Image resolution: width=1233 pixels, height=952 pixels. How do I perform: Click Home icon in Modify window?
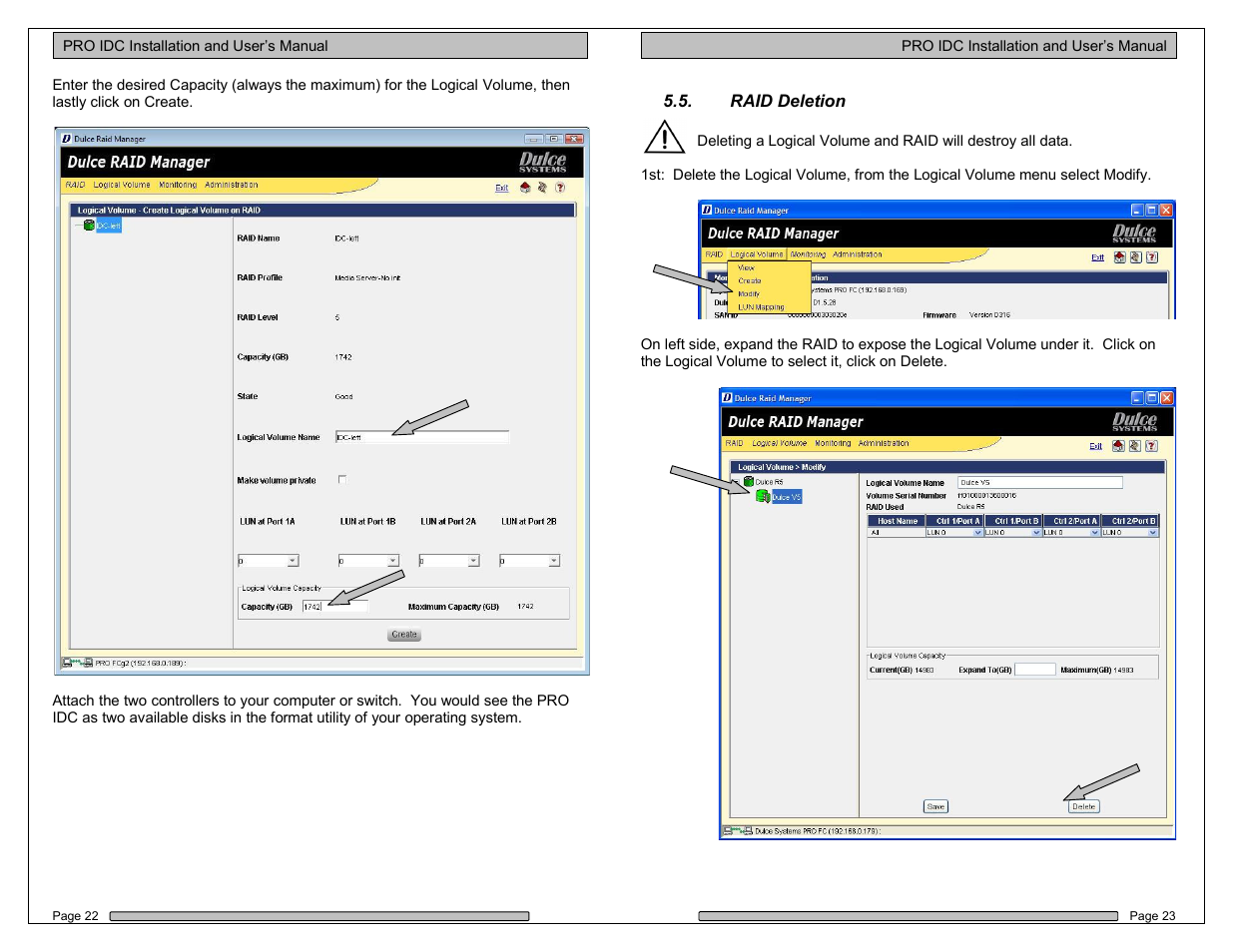point(1118,446)
